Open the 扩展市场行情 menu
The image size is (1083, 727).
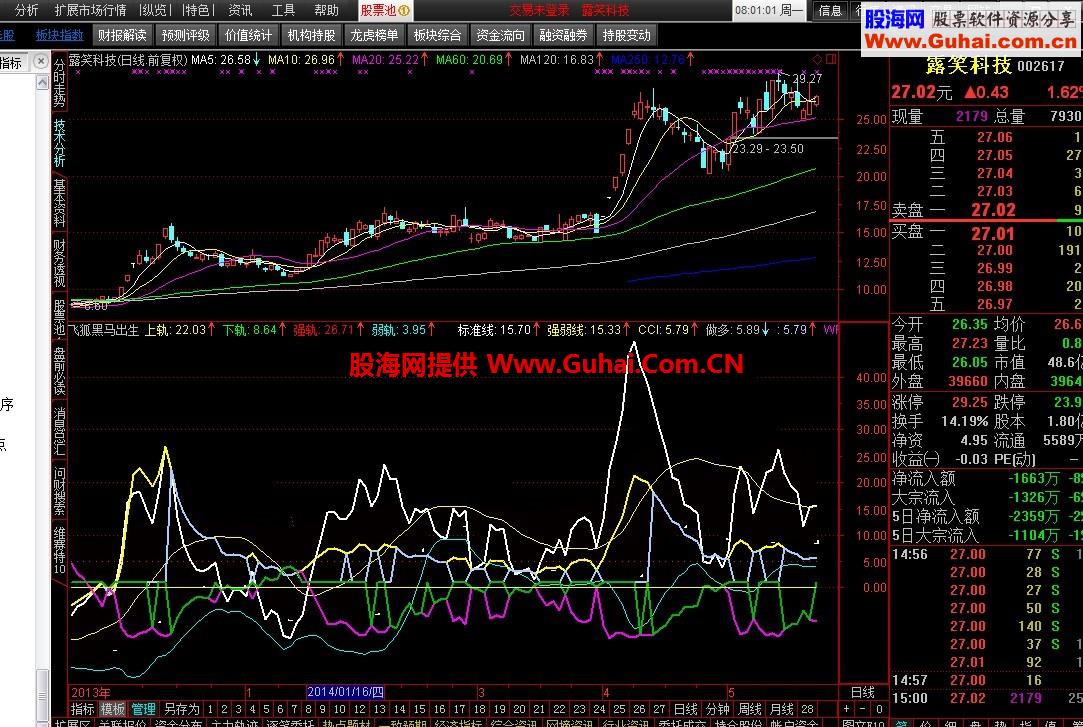90,10
